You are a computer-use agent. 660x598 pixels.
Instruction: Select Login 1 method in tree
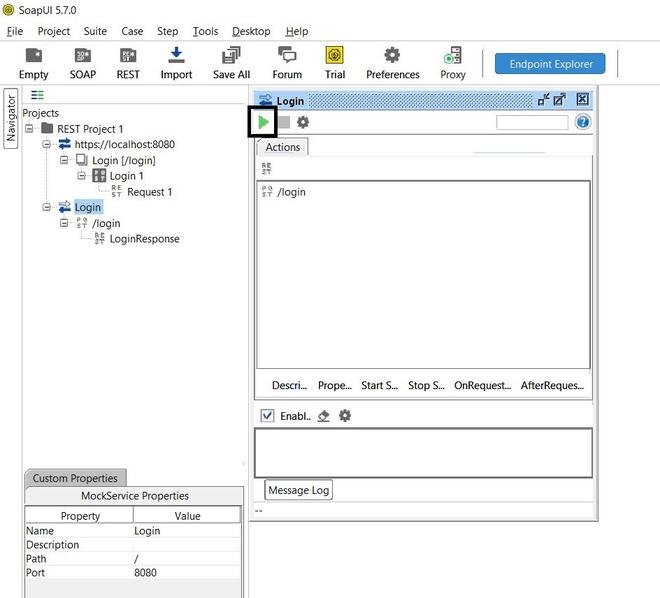[126, 176]
